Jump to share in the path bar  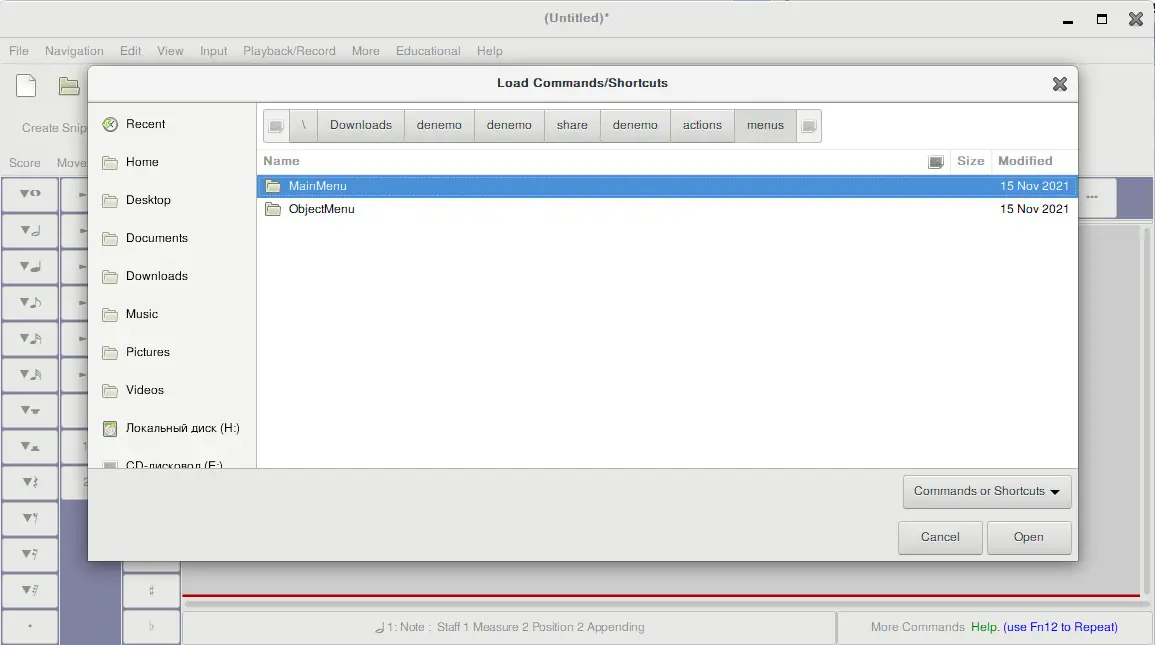click(x=572, y=126)
